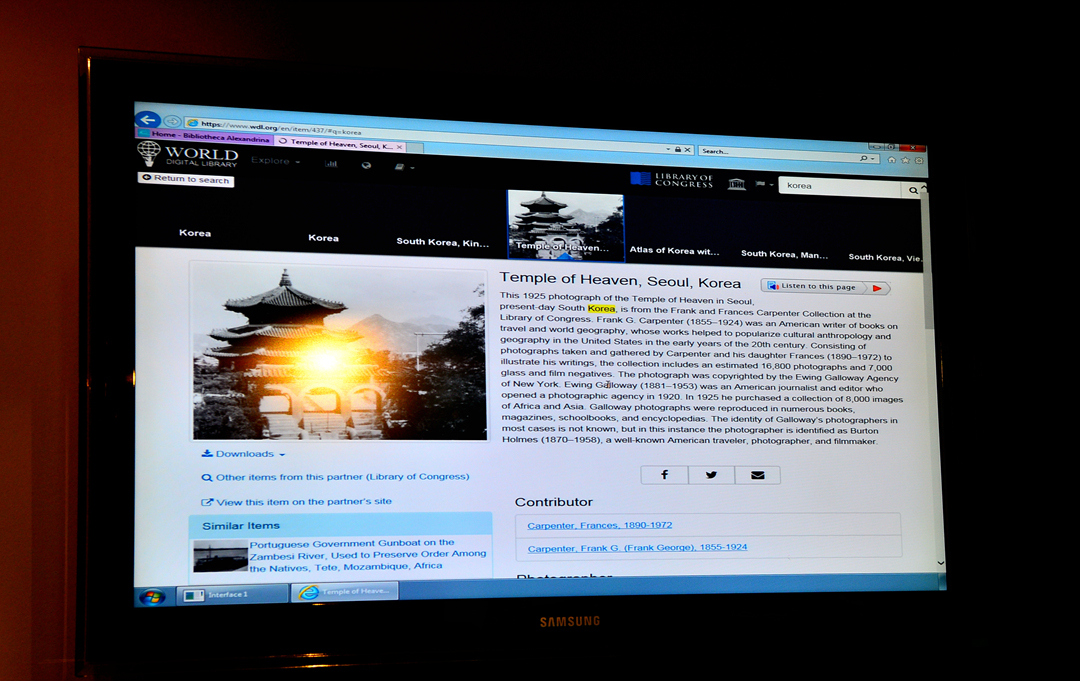Select the South Korea, Vie... carousel item
The width and height of the screenshot is (1080, 681).
click(x=885, y=258)
